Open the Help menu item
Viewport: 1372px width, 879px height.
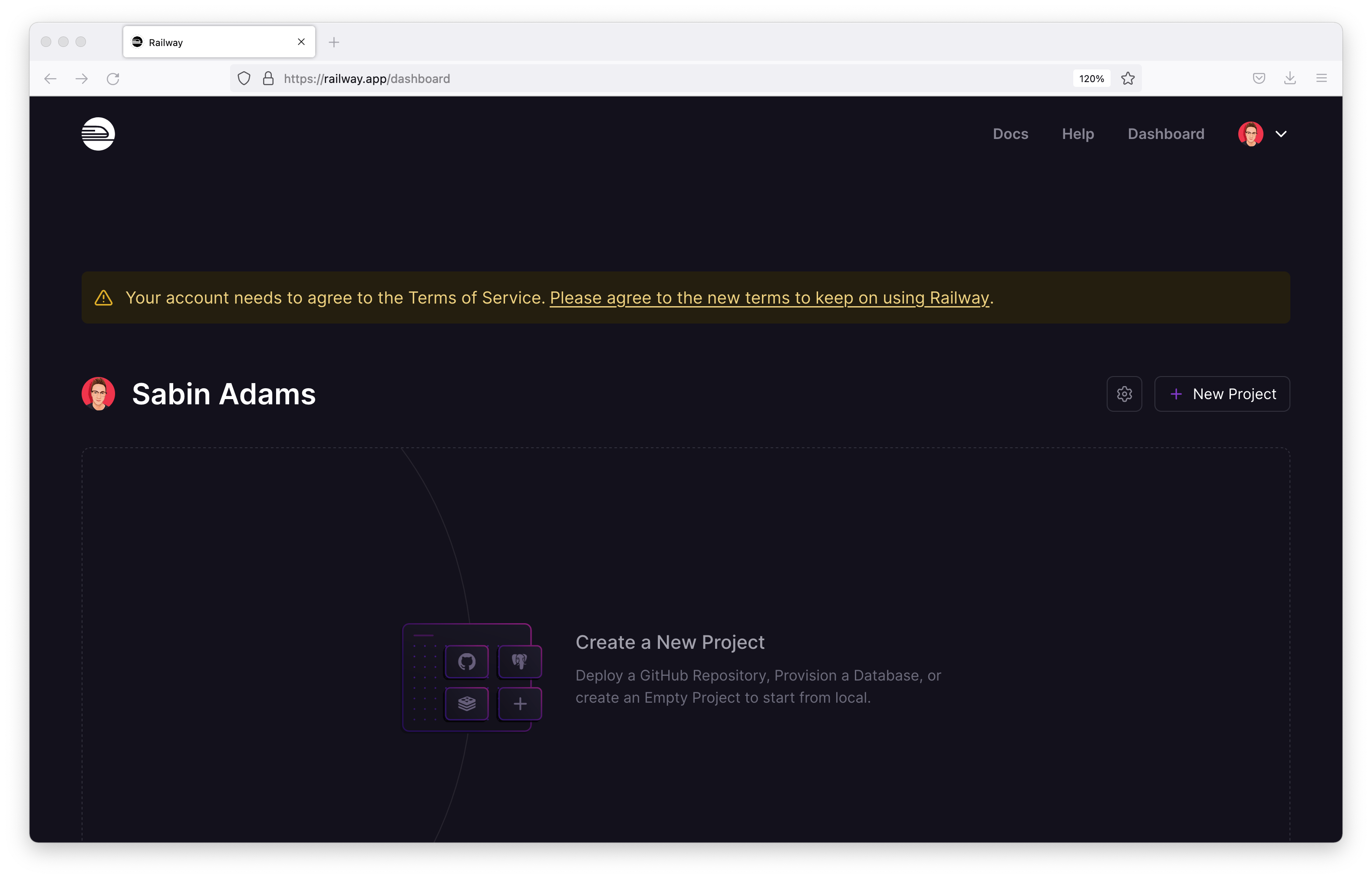coord(1078,134)
